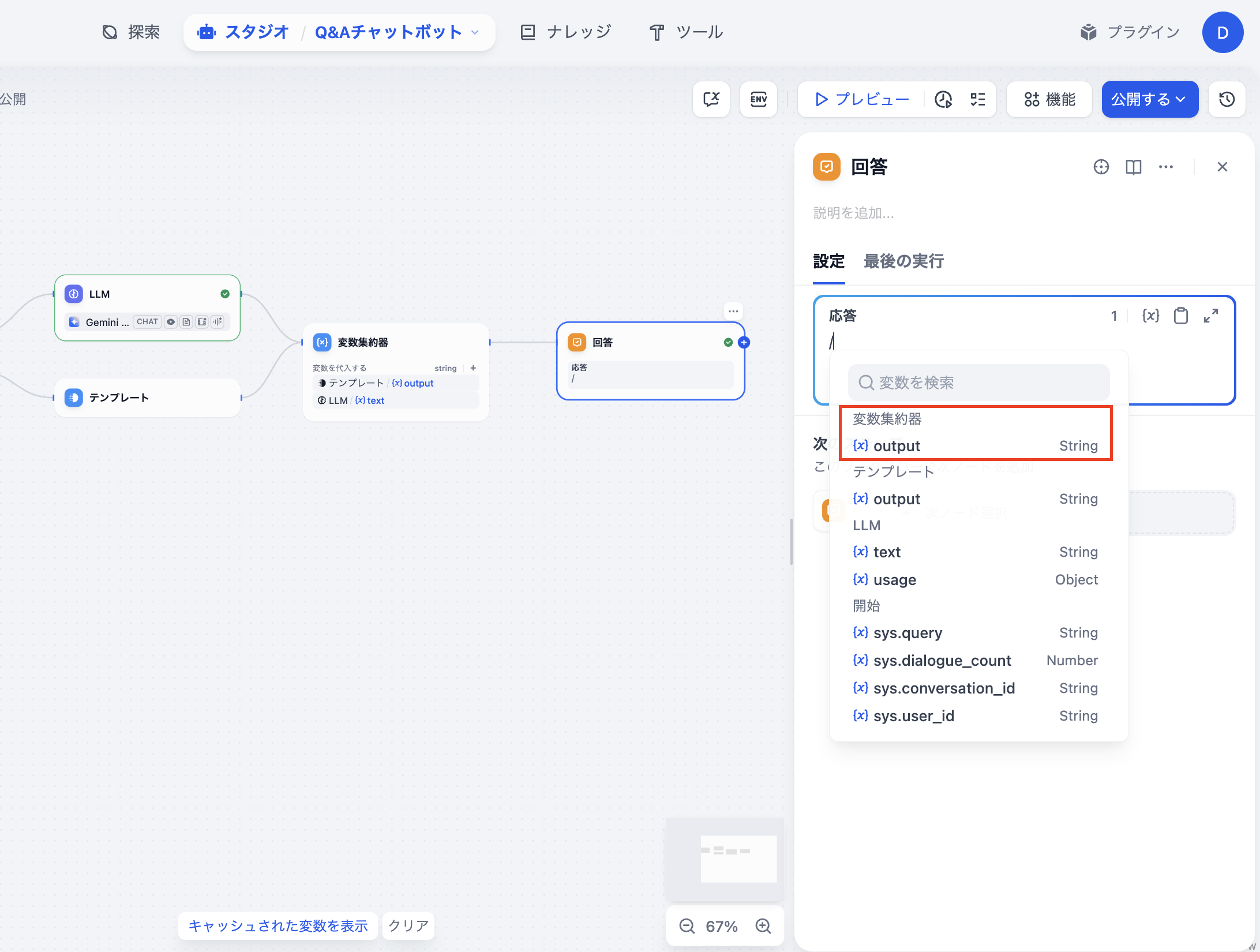Open the three-dot menu in 回答 panel
Screen dimensions: 1260x952
click(x=1165, y=167)
